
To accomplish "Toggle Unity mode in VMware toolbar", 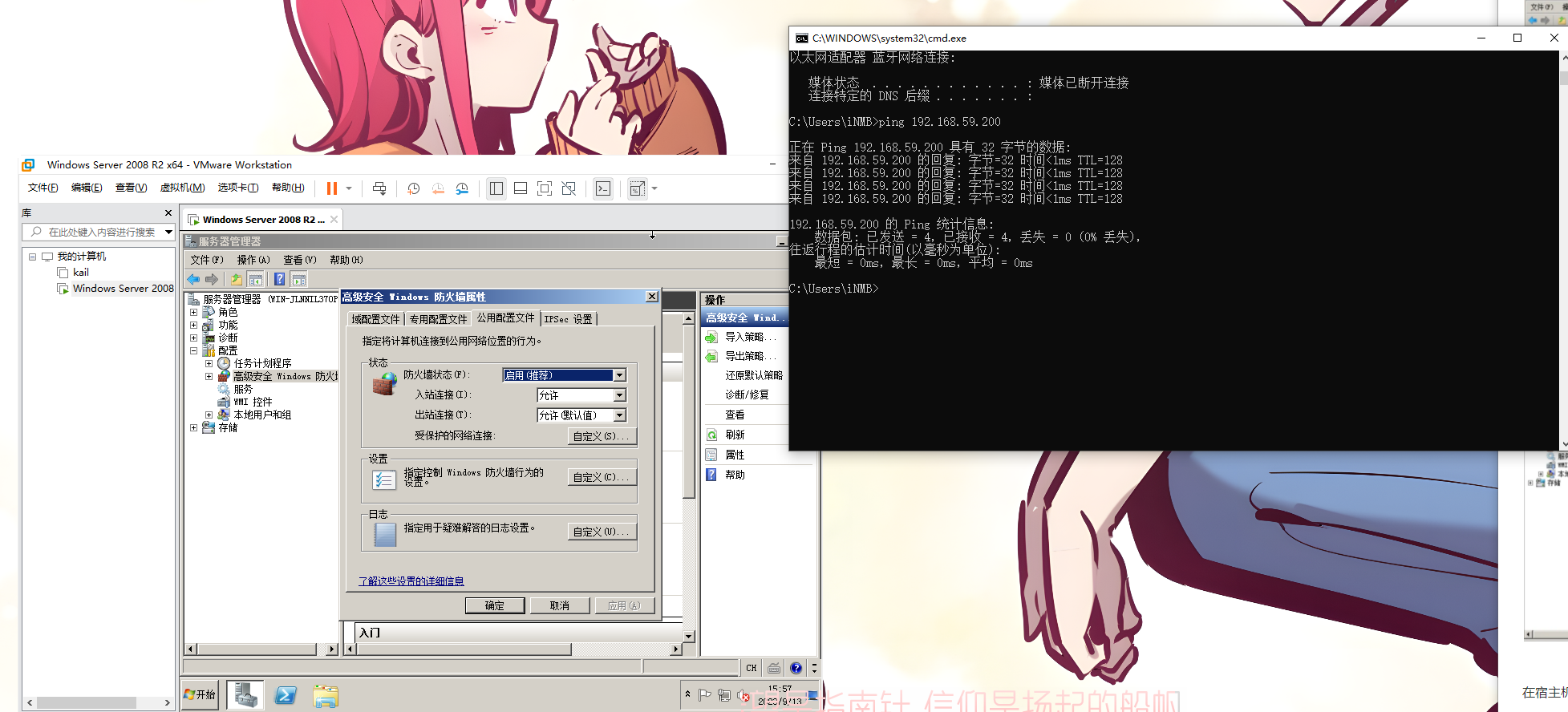I will pyautogui.click(x=569, y=188).
